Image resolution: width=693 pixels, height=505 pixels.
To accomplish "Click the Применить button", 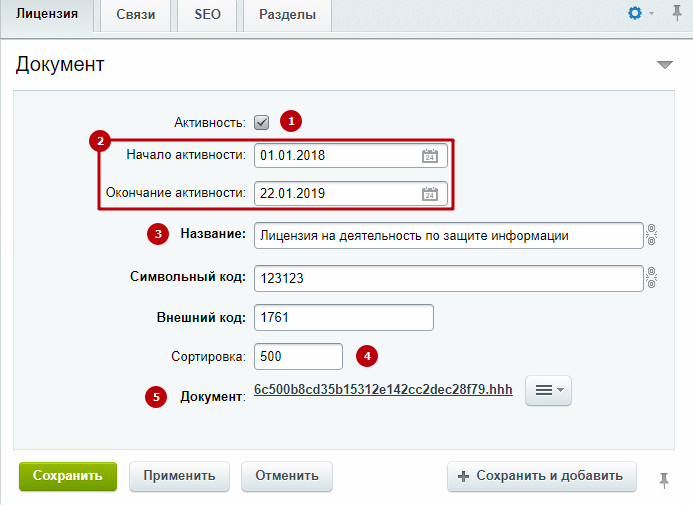I will coord(179,476).
